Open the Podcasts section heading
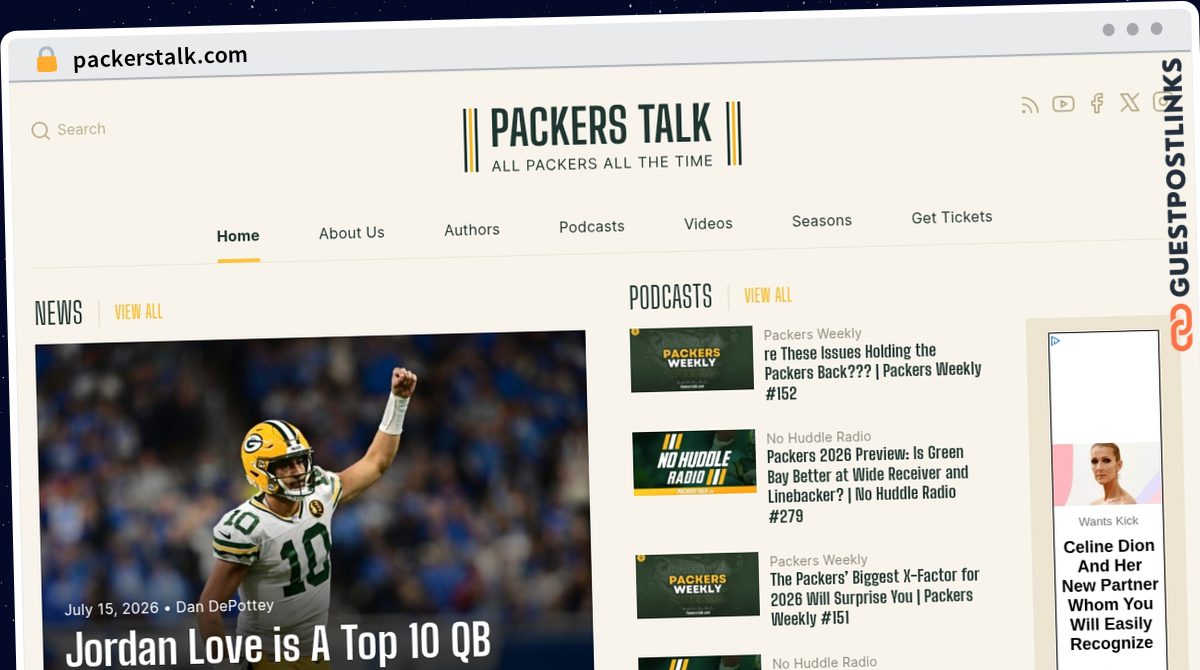 tap(671, 297)
